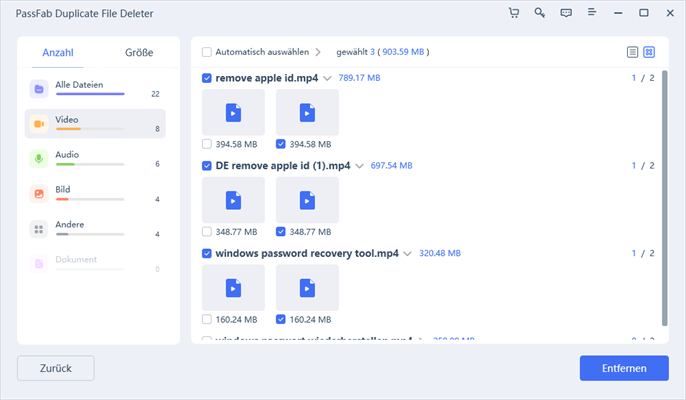Click the Entfernen button
This screenshot has height=400, width=686.
click(624, 368)
